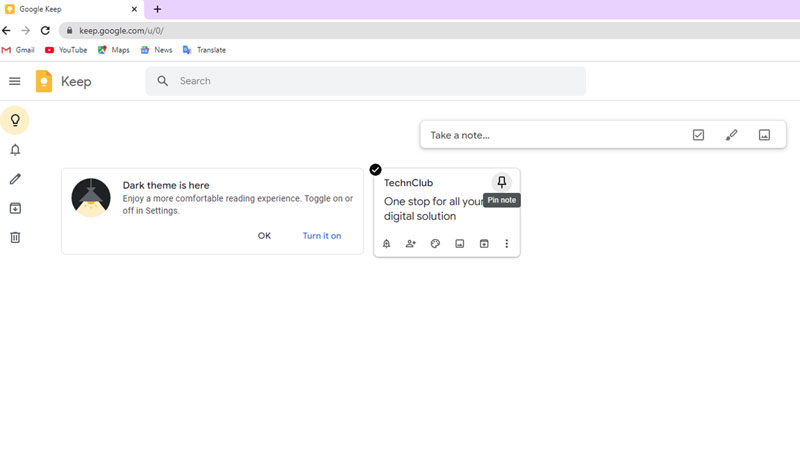The height and width of the screenshot is (450, 800).
Task: Open a new browser tab
Action: pyautogui.click(x=158, y=9)
